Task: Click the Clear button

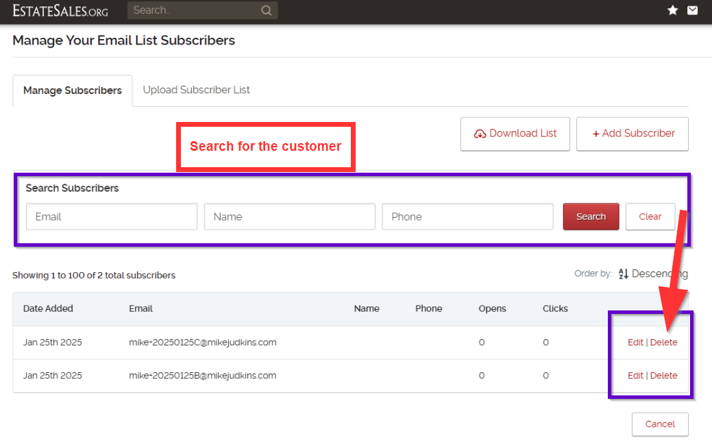Action: (x=650, y=217)
